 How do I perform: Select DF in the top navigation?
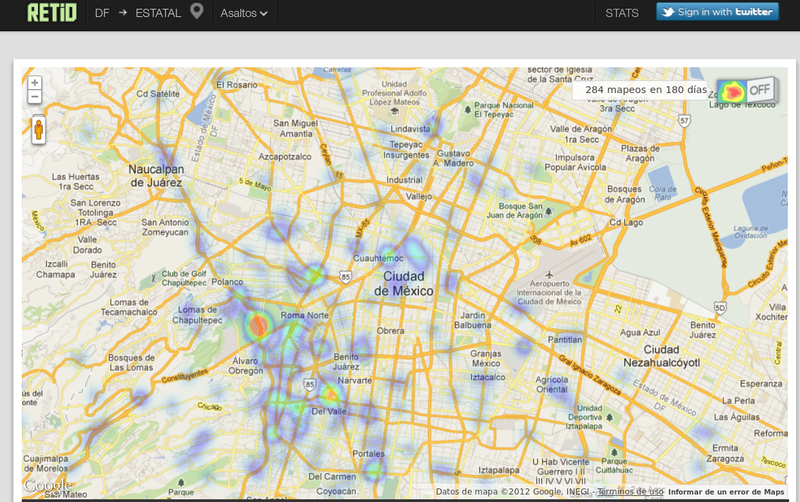102,13
